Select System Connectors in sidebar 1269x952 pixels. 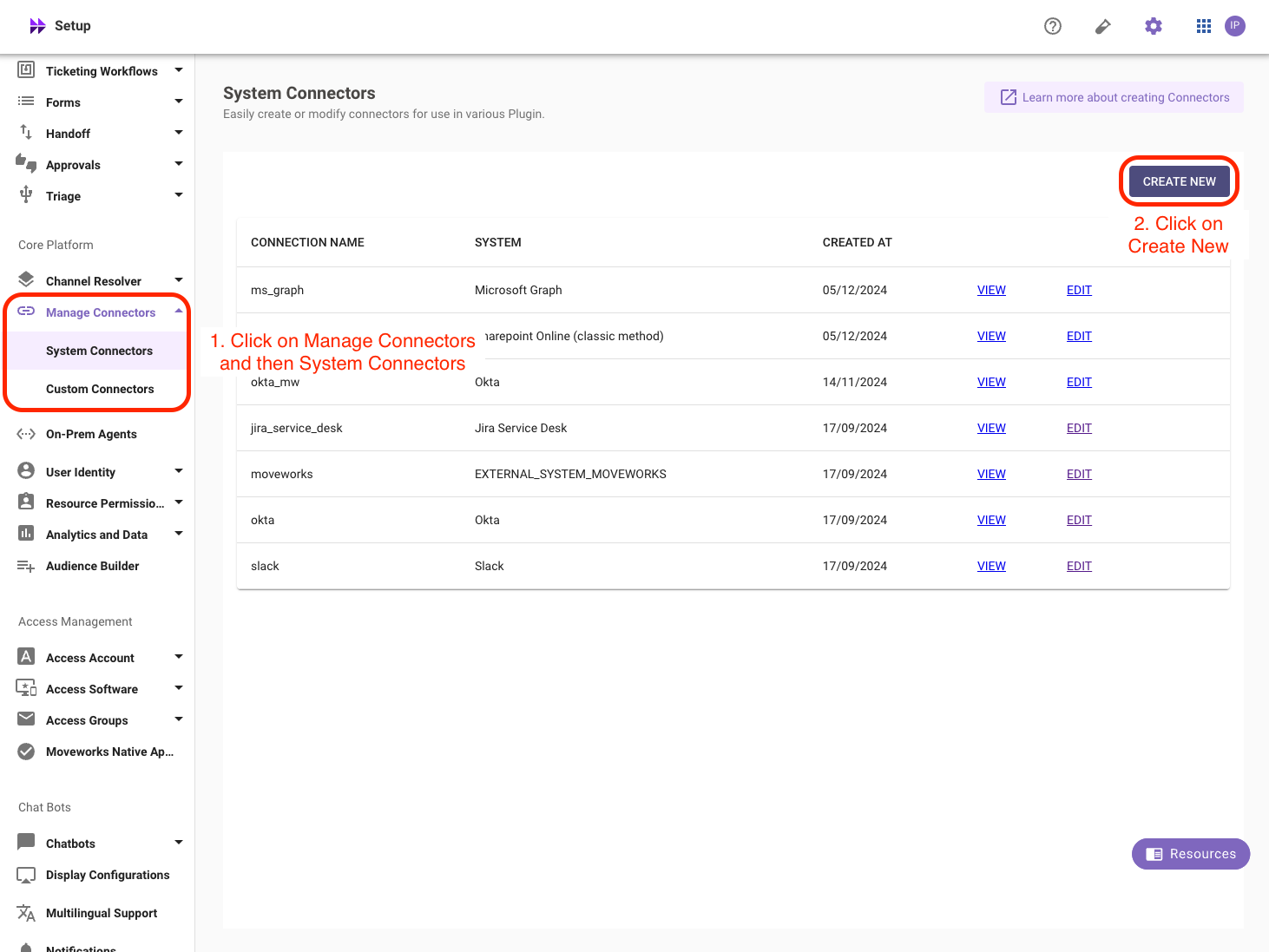99,351
